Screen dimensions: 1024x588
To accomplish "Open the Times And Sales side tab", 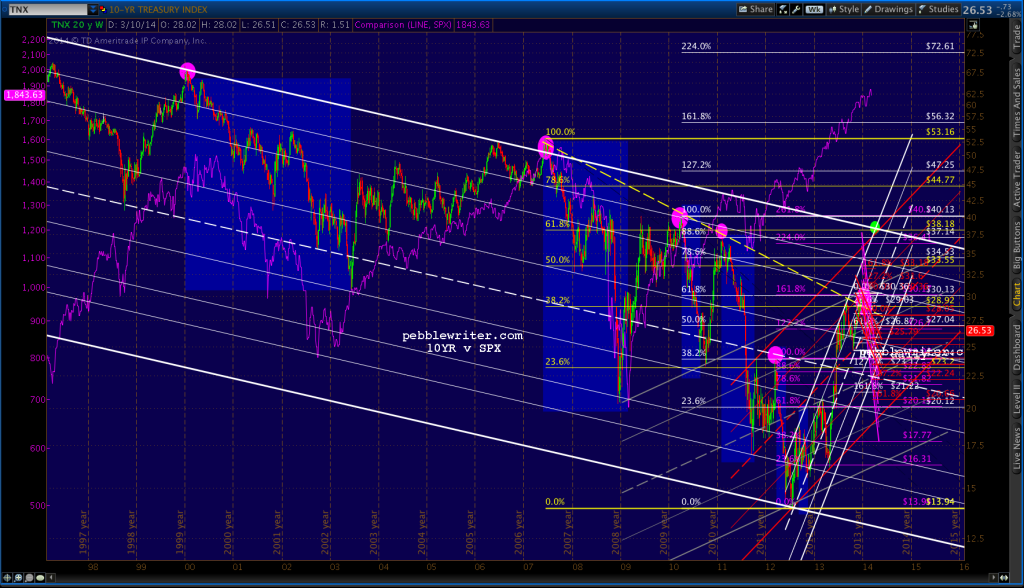I will pos(1016,103).
